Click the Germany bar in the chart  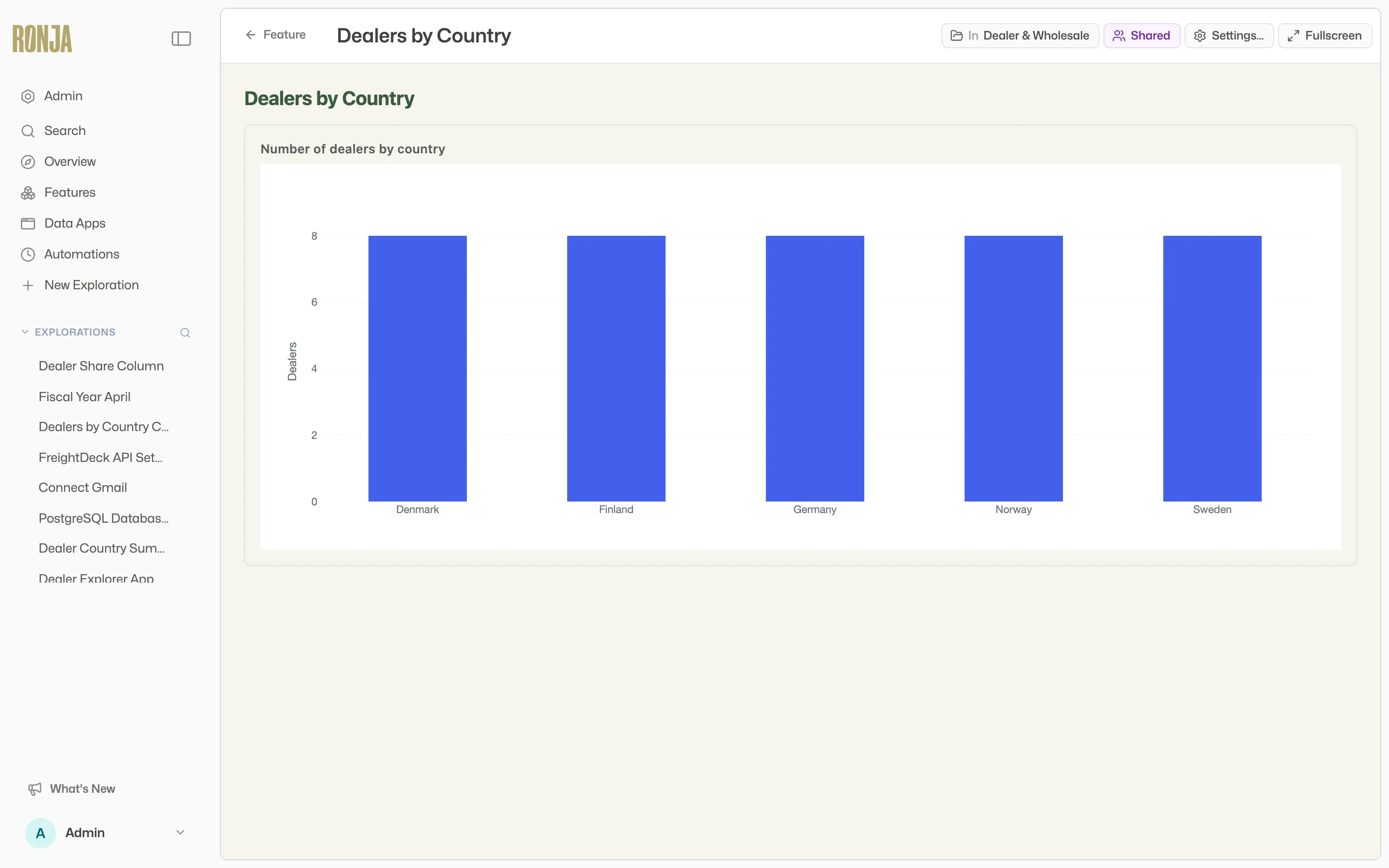[815, 368]
